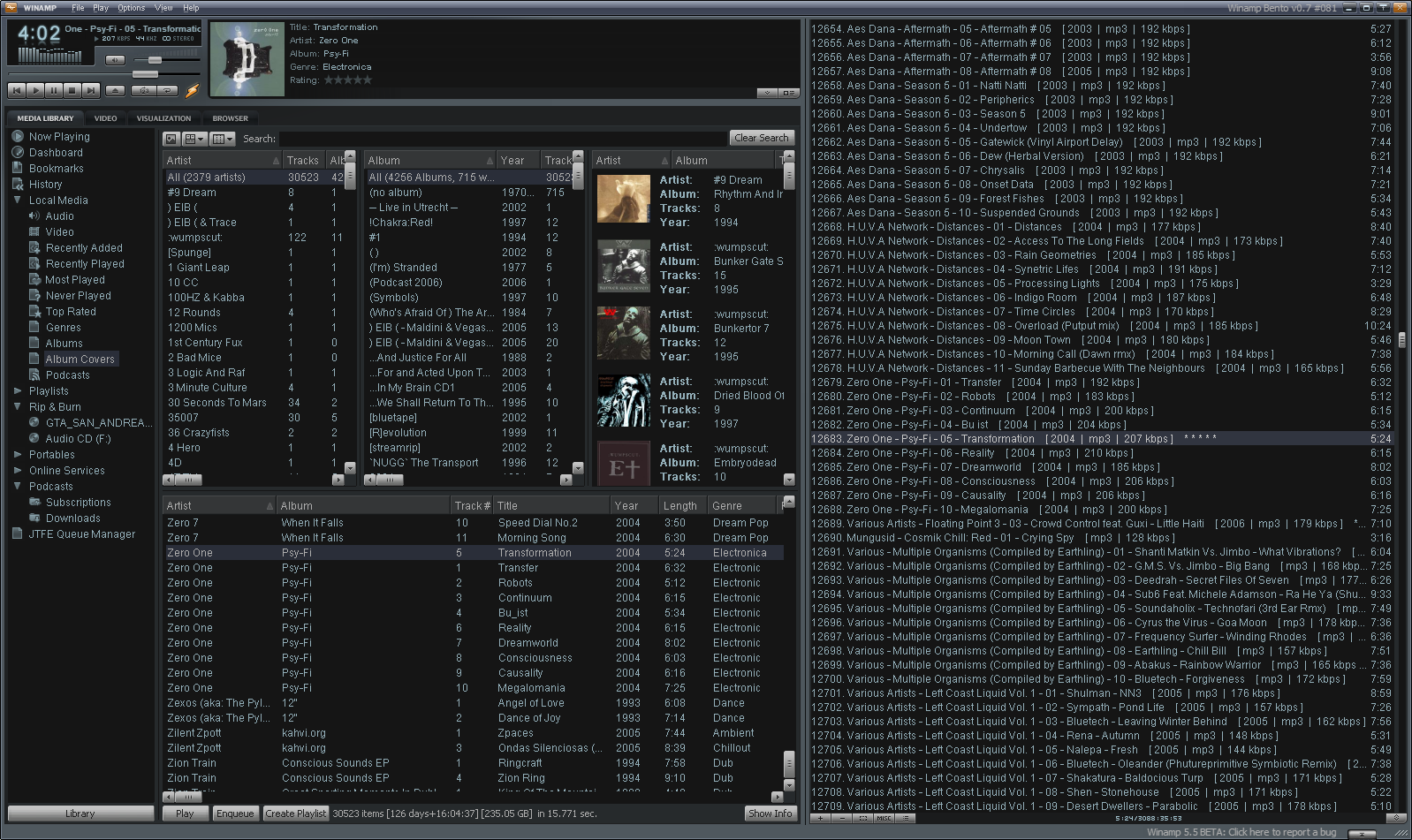Image resolution: width=1412 pixels, height=840 pixels.
Task: Expand the Portables tree node
Action: coord(18,455)
